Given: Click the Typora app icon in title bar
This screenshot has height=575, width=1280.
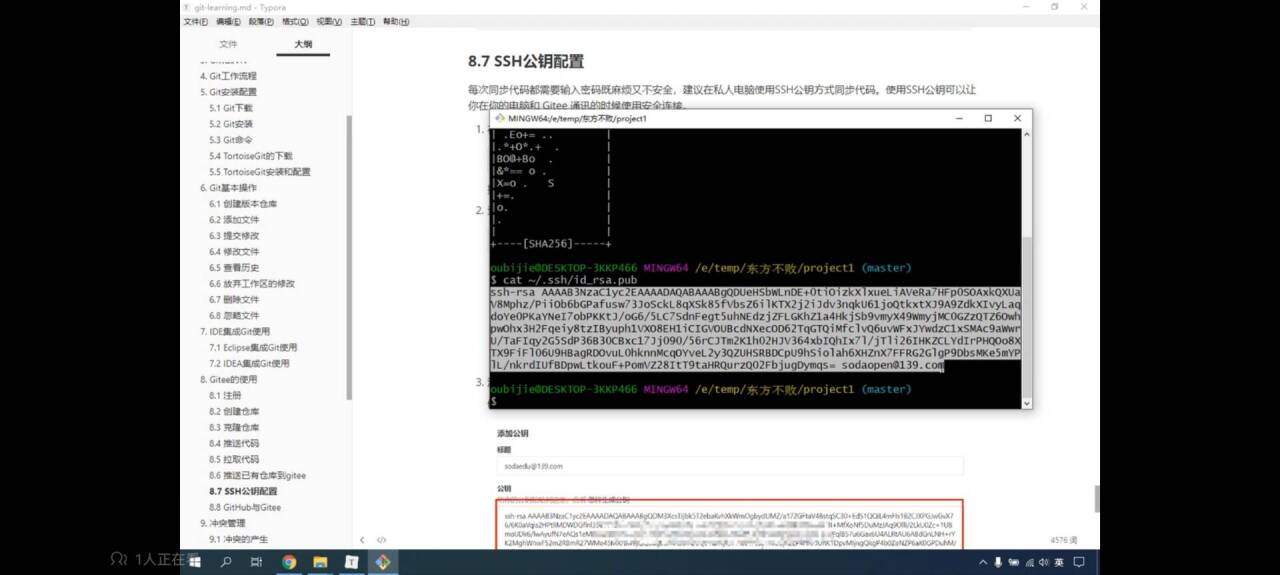Looking at the screenshot, I should (187, 7).
